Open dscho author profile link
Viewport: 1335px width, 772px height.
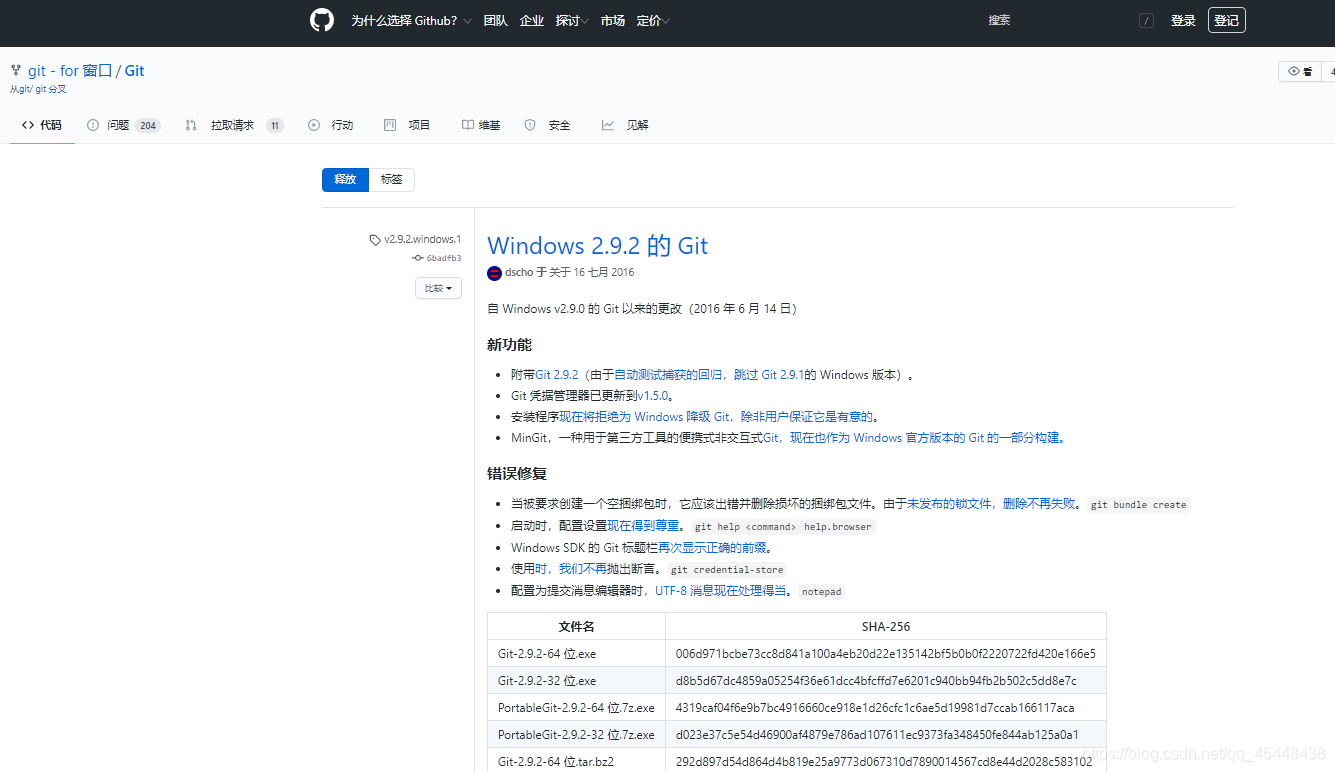click(x=519, y=273)
